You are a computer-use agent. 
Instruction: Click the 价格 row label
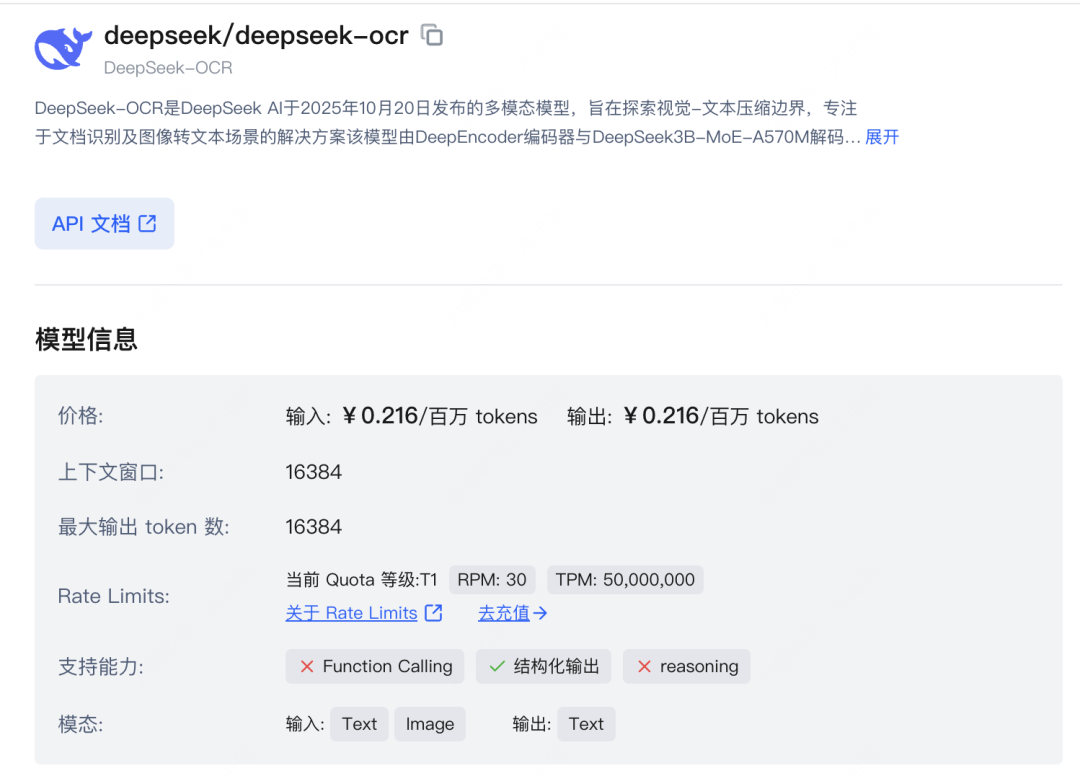(81, 416)
